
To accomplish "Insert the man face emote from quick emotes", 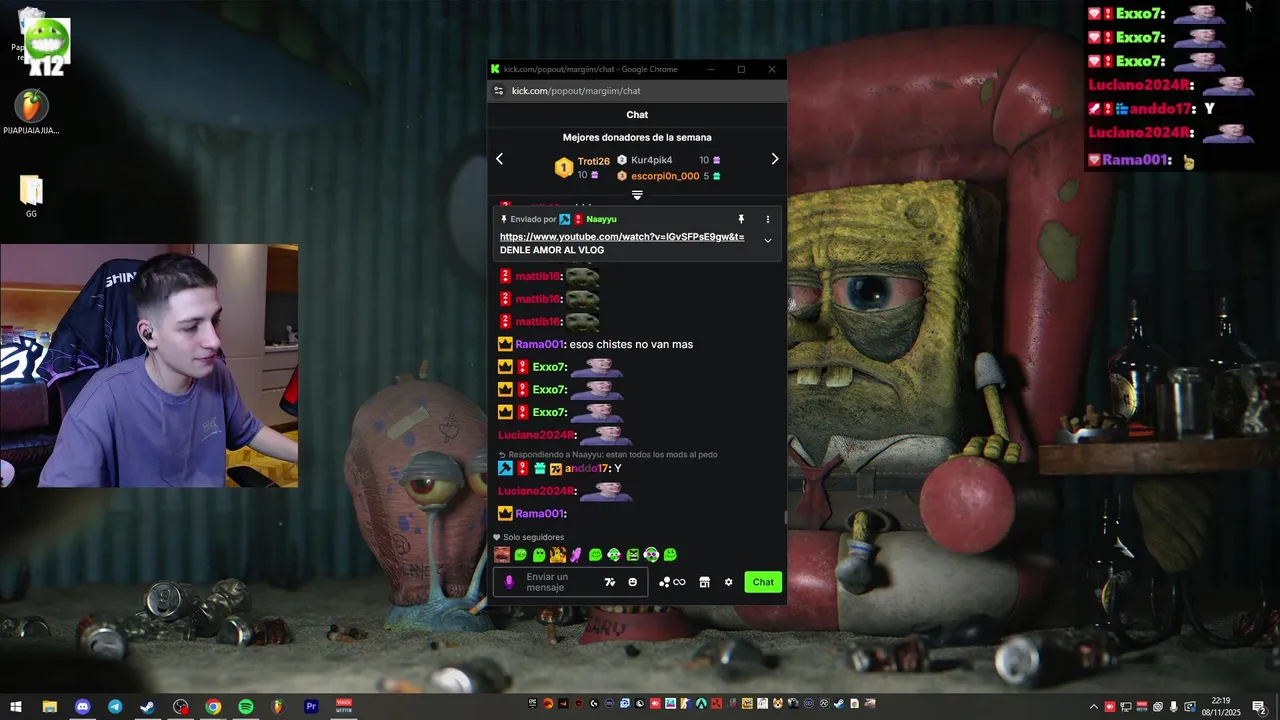I will point(502,555).
